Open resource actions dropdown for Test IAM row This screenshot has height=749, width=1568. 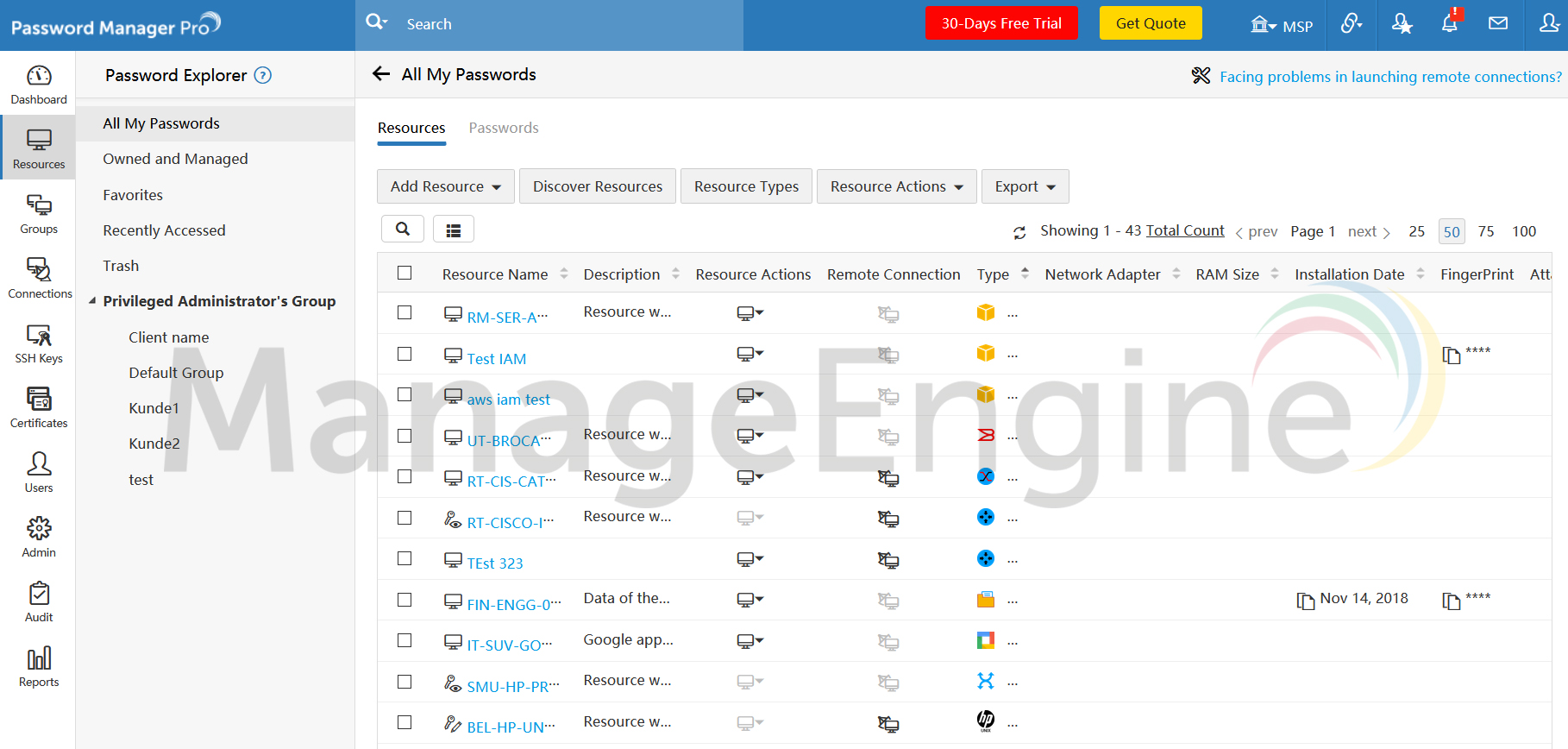point(750,354)
